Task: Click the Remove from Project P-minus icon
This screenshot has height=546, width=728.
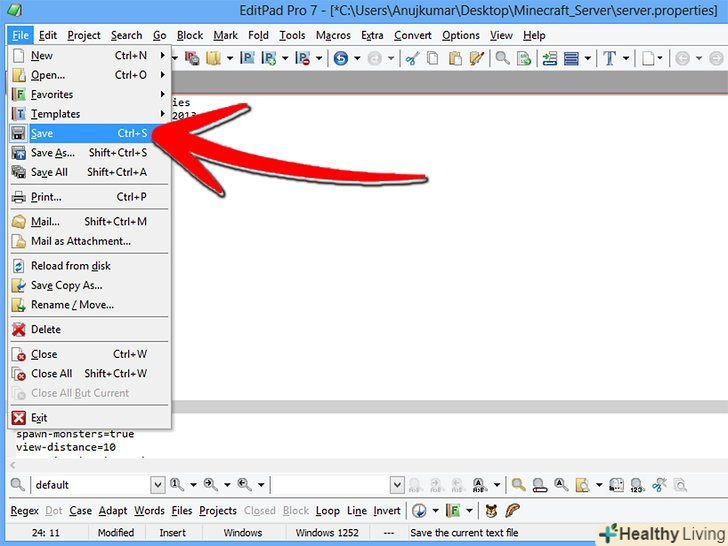Action: pos(303,58)
